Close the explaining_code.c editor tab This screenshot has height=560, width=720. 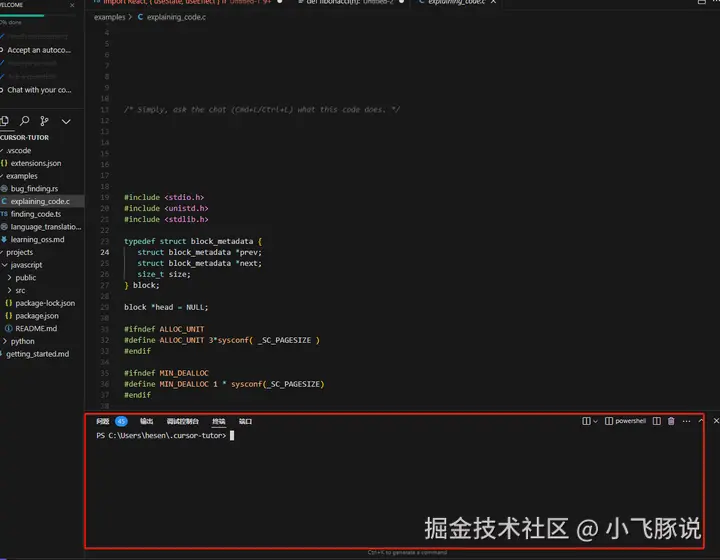click(493, 2)
